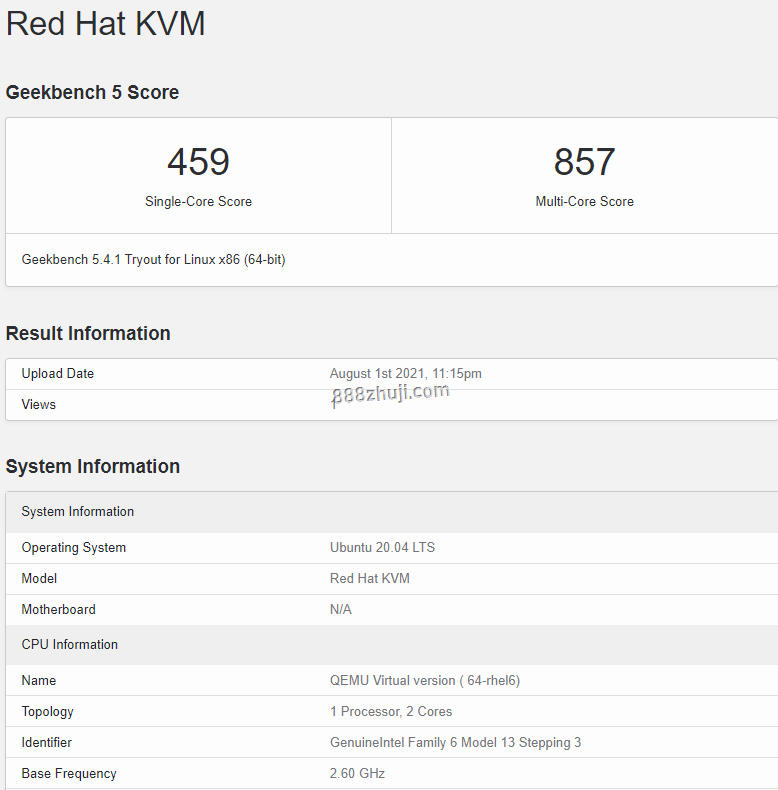Click the 'Multi-Core Score' label
Image resolution: width=778 pixels, height=790 pixels.
click(585, 202)
